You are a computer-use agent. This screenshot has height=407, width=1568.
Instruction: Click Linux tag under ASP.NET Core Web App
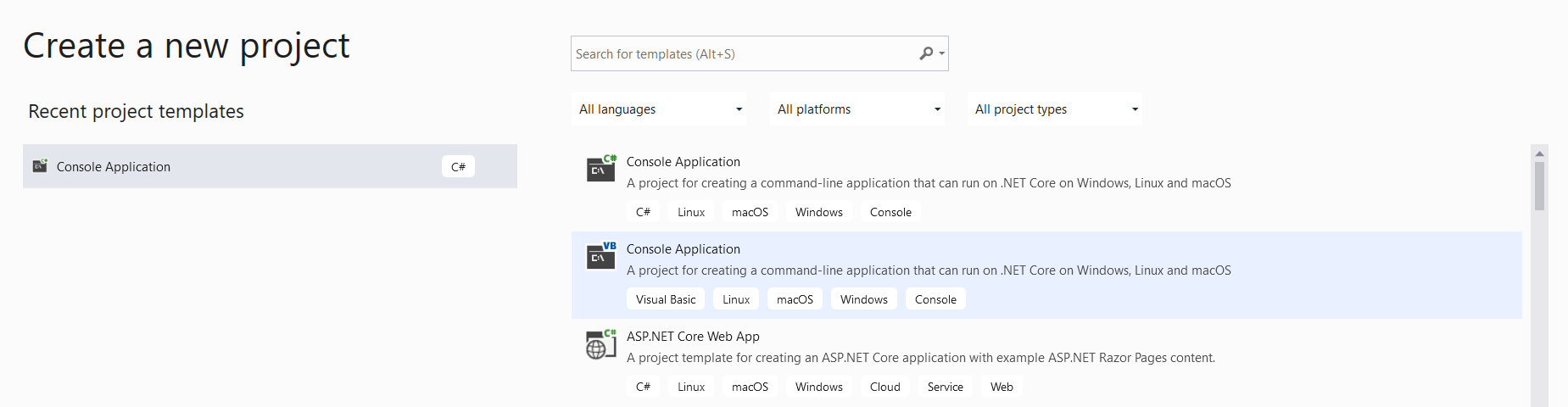pos(691,387)
